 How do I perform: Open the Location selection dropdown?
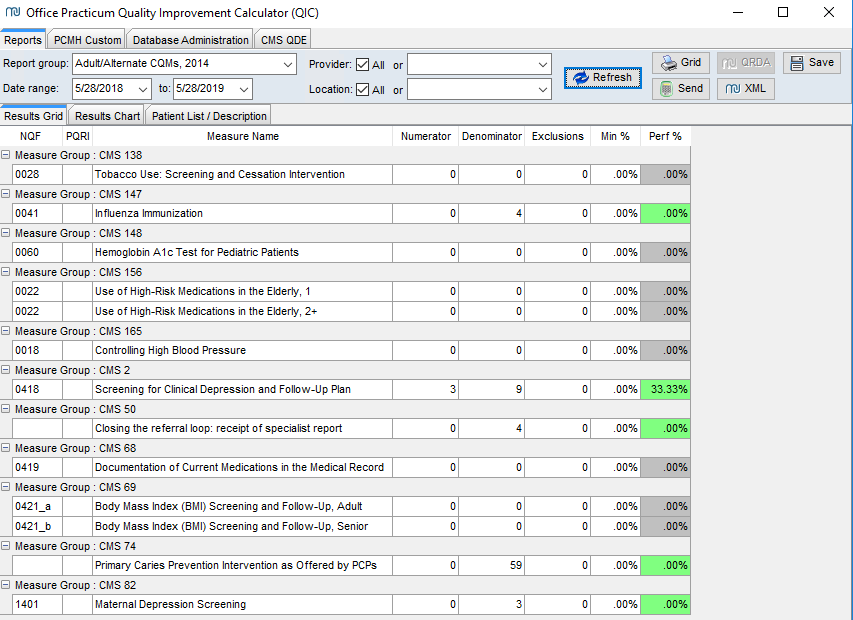click(542, 90)
